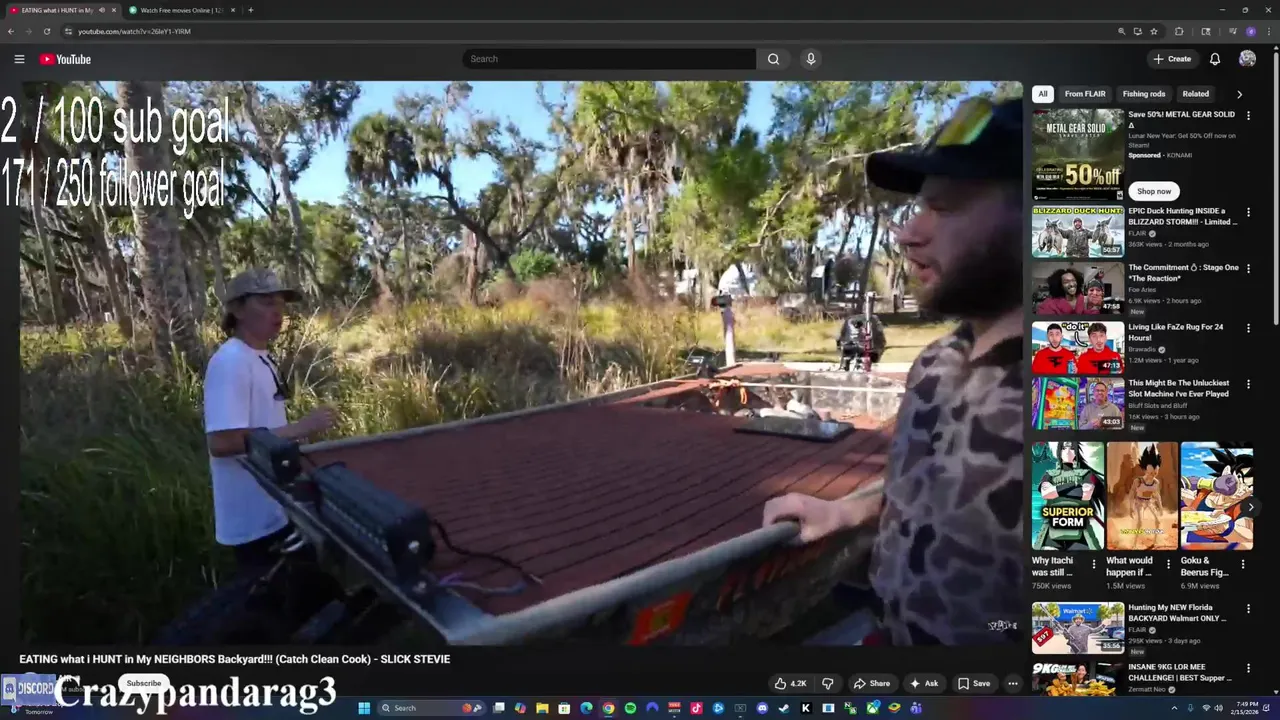
Task: Open Why Itachi was still short thumbnail
Action: coord(1068,496)
